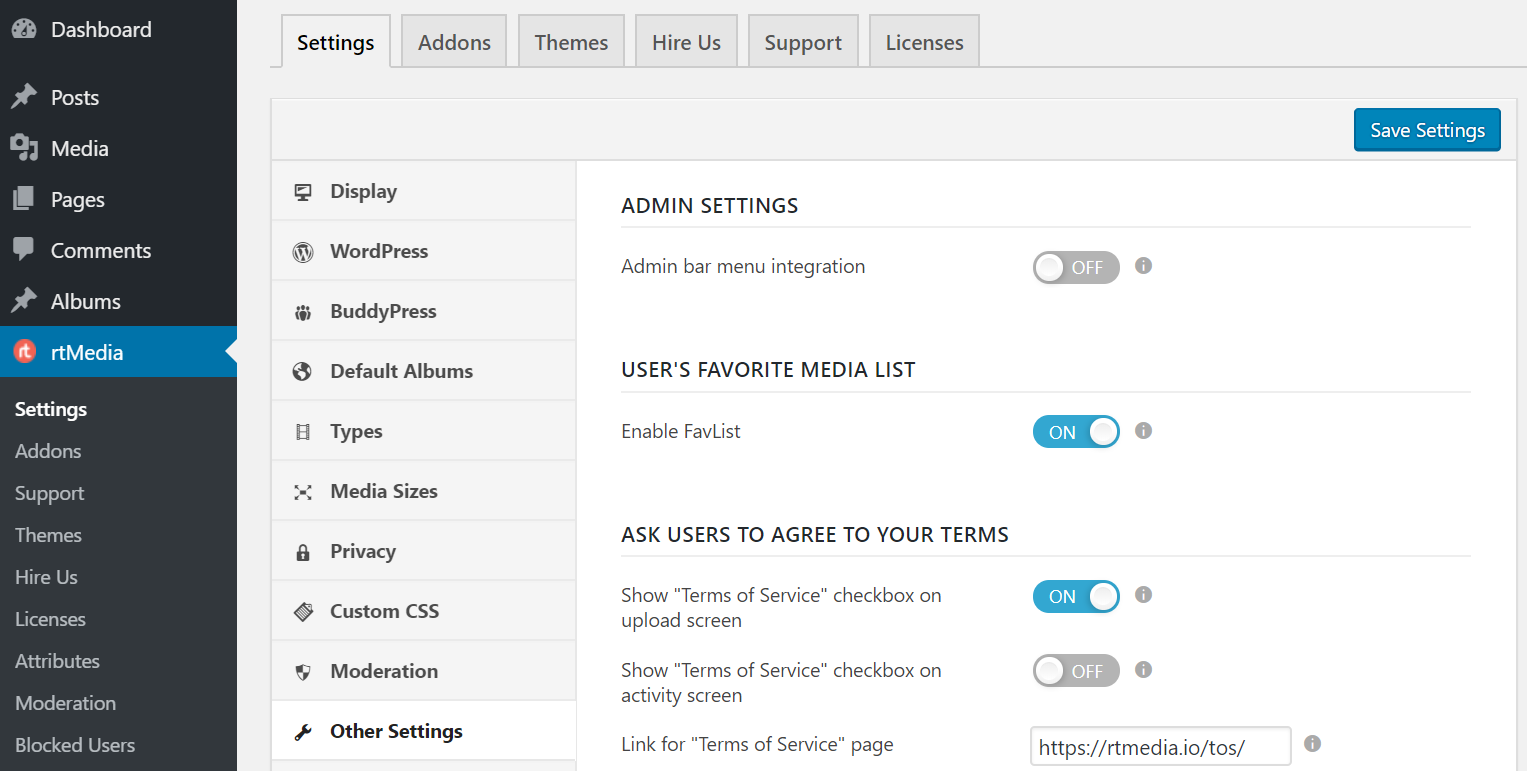Turn off the Enable FavList switch

pyautogui.click(x=1076, y=431)
